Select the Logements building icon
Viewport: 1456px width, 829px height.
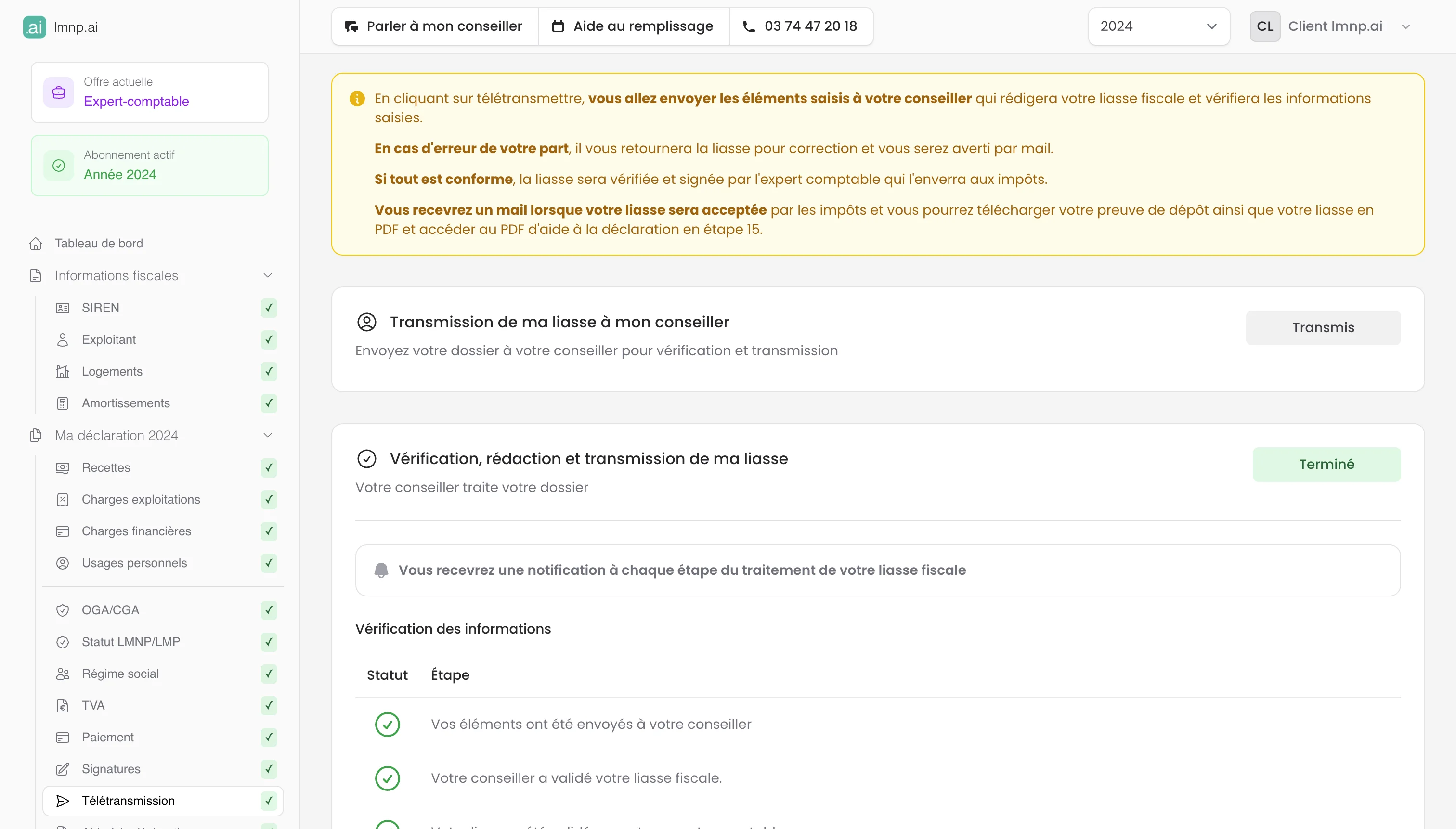click(x=63, y=371)
